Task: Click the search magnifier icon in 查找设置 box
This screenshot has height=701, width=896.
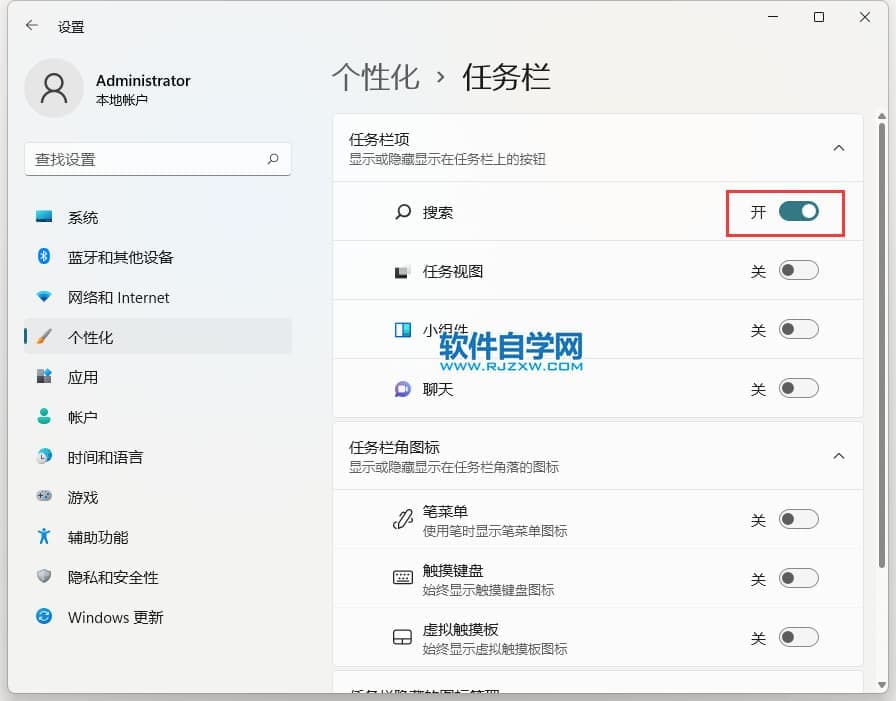Action: [x=273, y=159]
